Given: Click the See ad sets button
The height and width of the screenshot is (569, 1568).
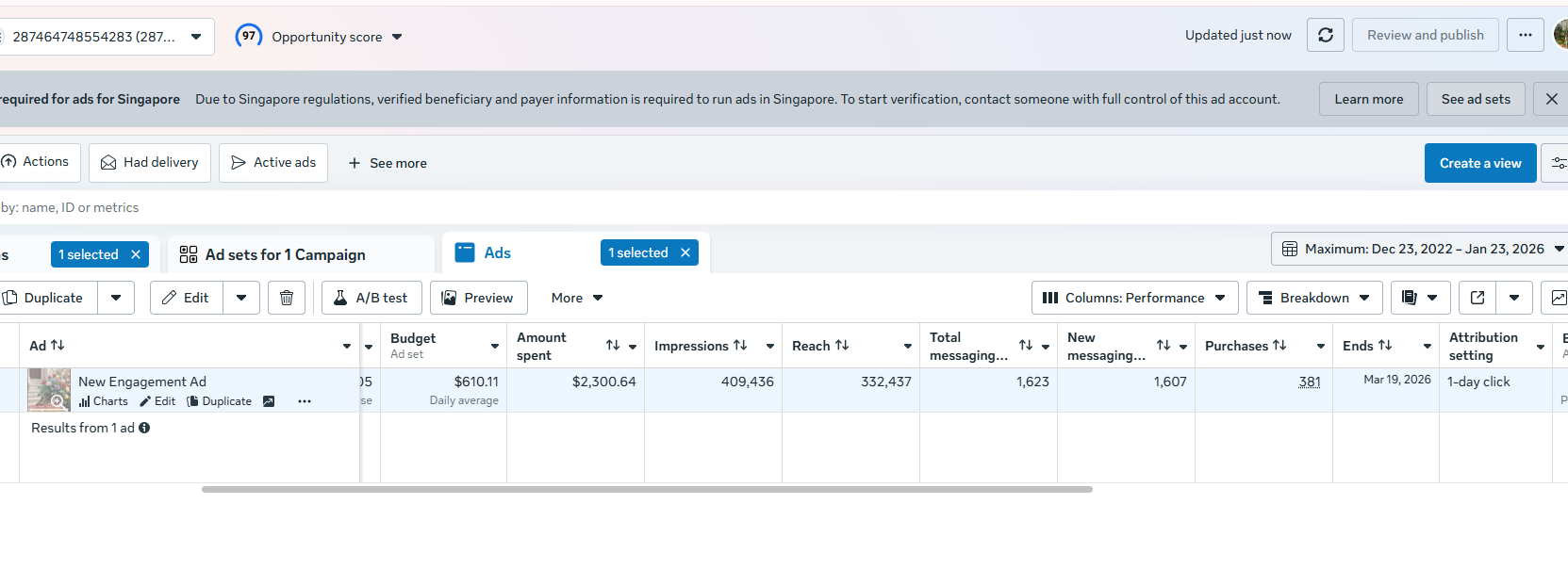Looking at the screenshot, I should (x=1476, y=99).
